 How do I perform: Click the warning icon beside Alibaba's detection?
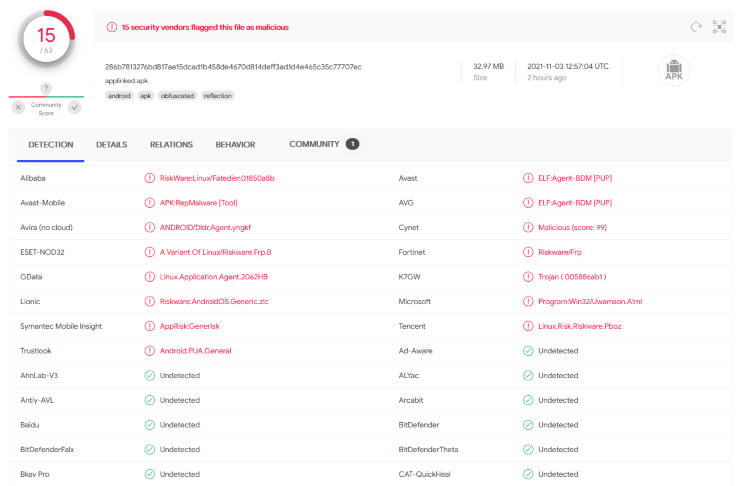click(149, 178)
